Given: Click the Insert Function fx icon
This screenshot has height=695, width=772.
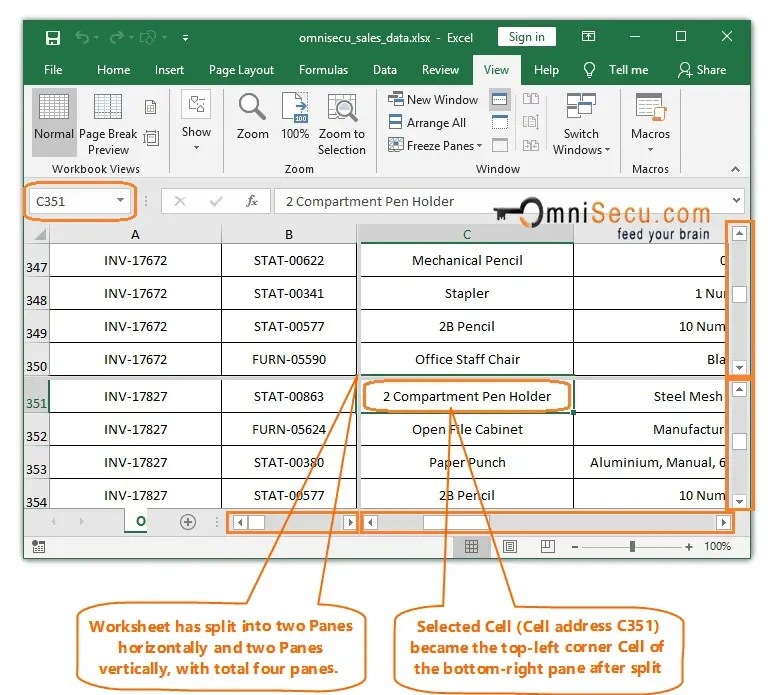Looking at the screenshot, I should click(x=252, y=201).
